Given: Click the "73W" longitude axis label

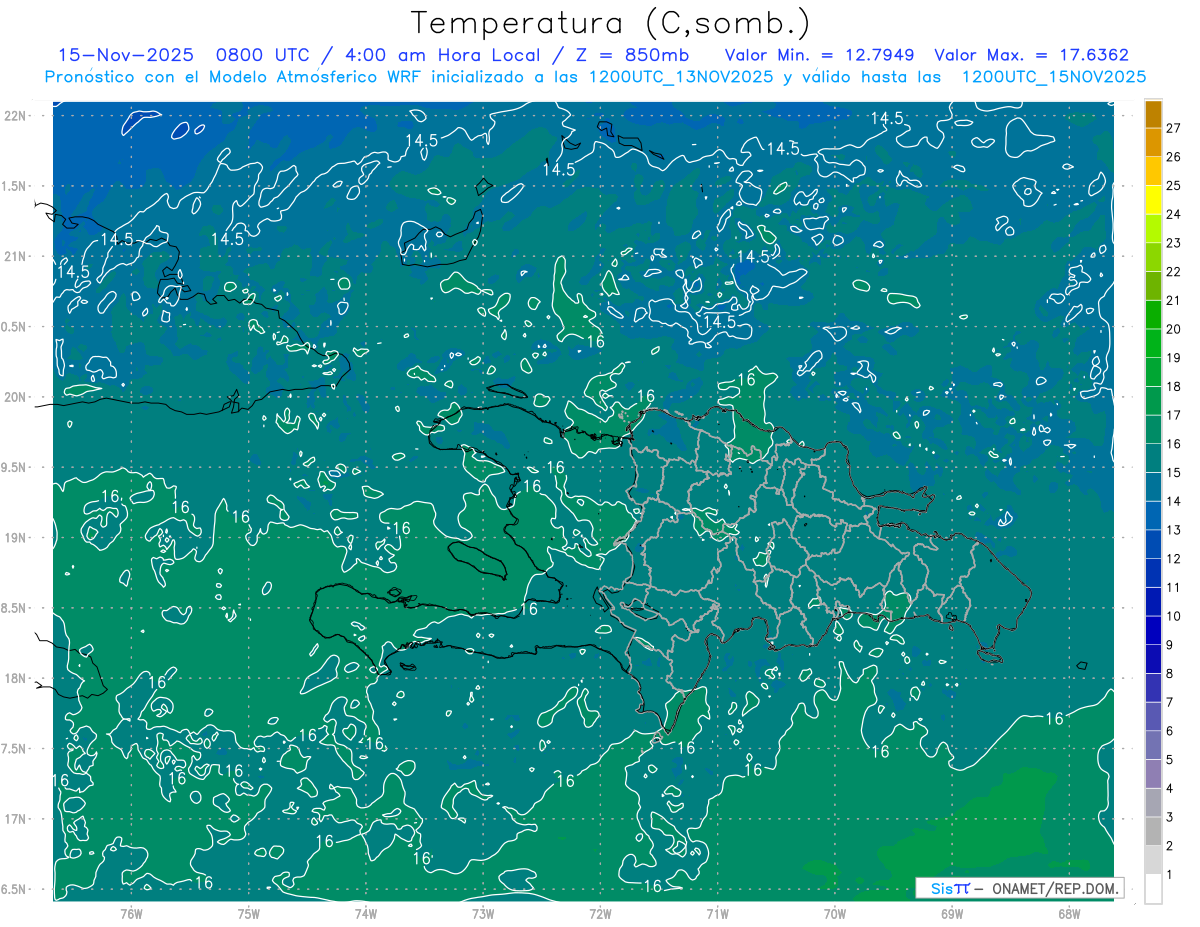Looking at the screenshot, I should (483, 913).
